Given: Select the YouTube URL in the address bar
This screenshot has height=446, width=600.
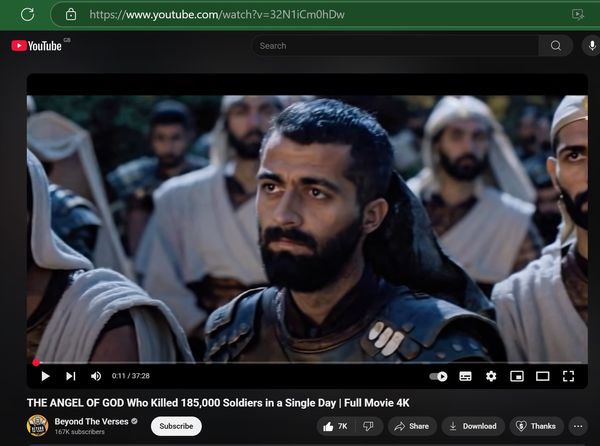Looking at the screenshot, I should (x=217, y=15).
